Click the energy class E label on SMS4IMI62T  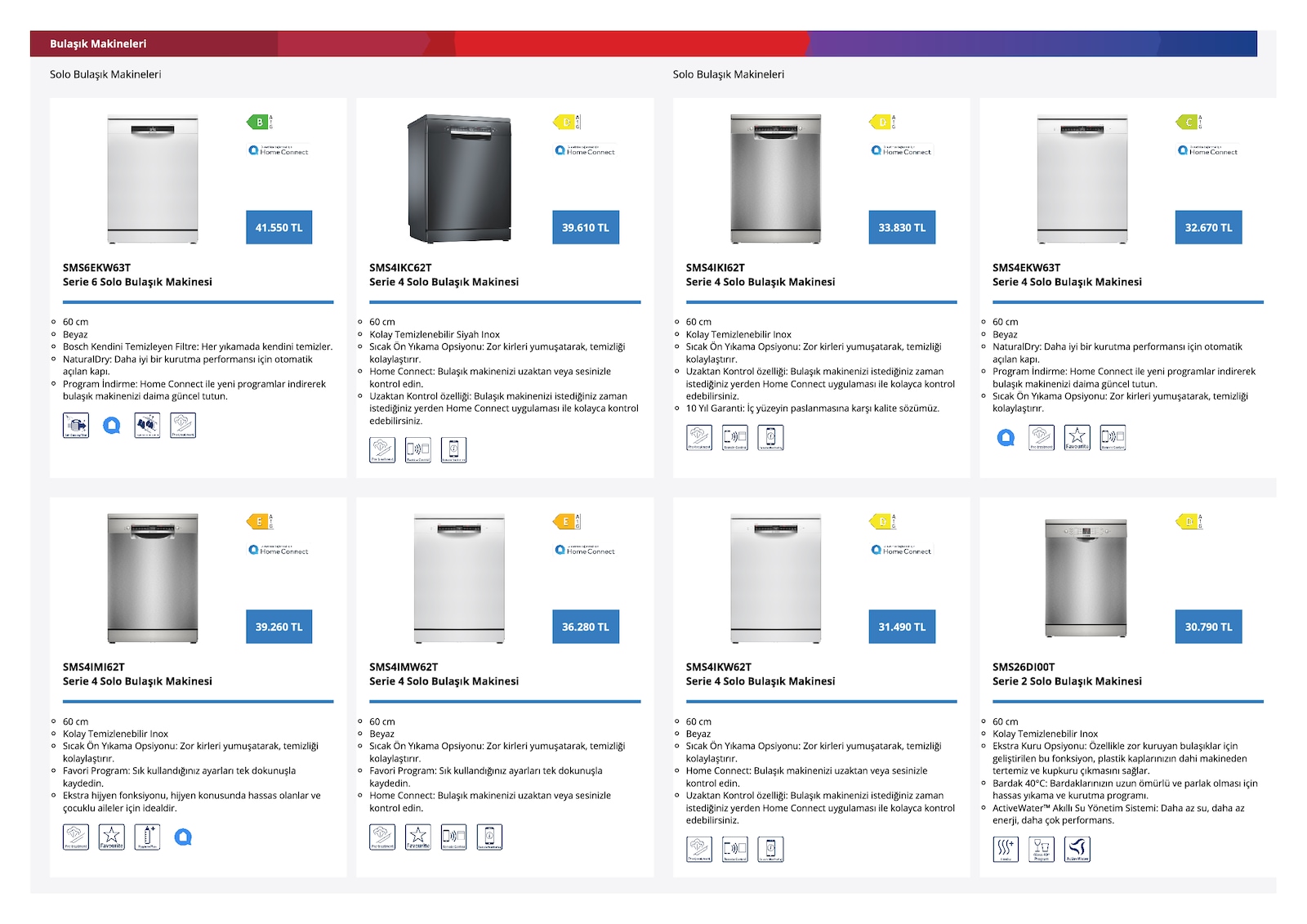tap(260, 521)
